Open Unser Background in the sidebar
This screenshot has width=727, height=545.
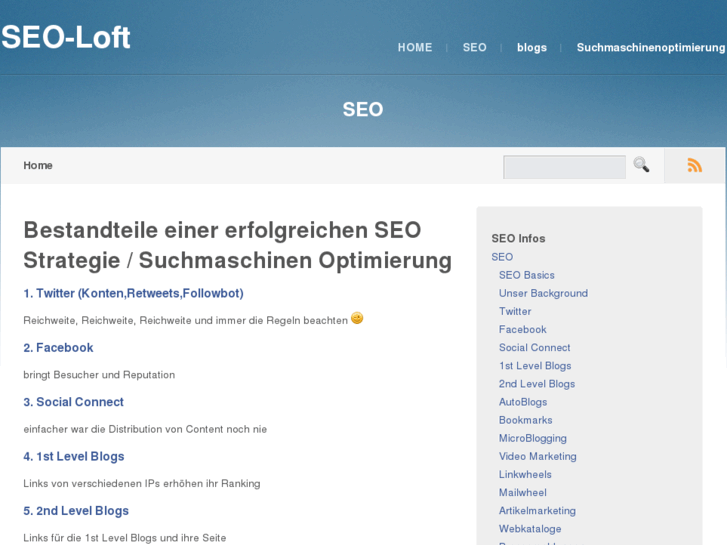pyautogui.click(x=543, y=293)
